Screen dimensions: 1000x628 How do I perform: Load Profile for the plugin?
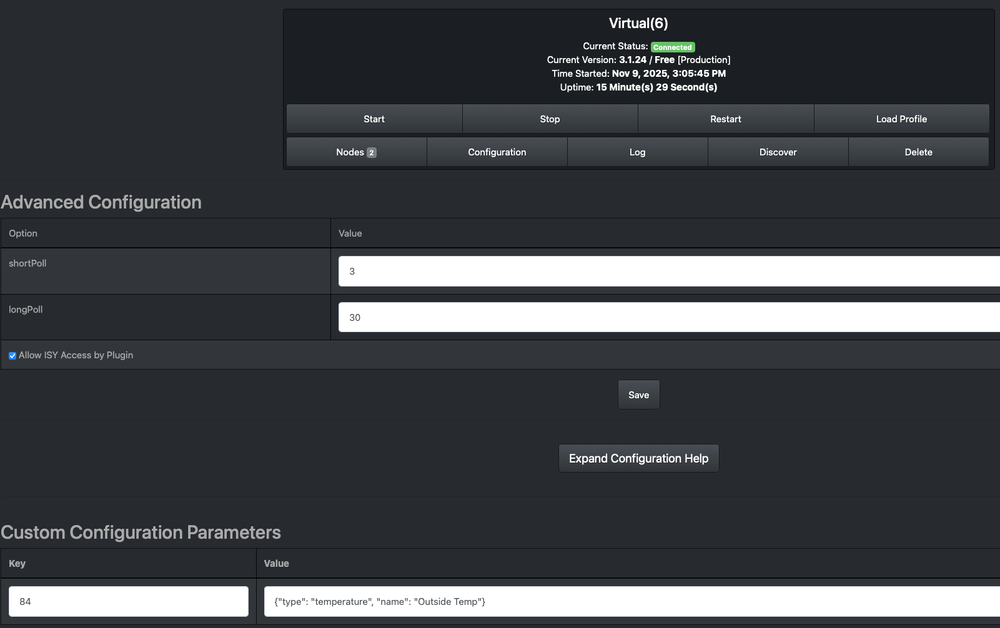click(900, 118)
